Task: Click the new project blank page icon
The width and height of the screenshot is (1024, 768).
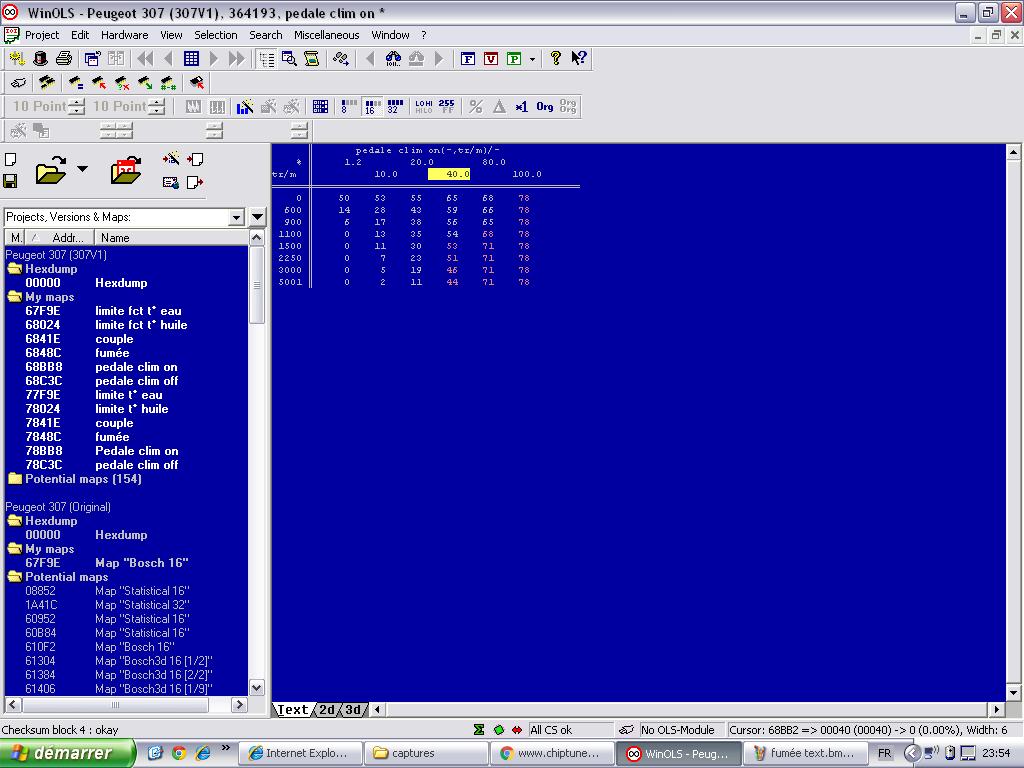Action: click(10, 160)
